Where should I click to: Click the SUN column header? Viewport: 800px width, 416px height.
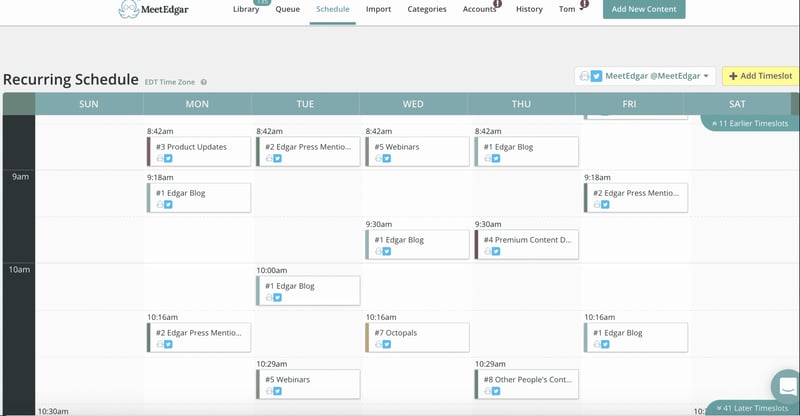click(89, 104)
